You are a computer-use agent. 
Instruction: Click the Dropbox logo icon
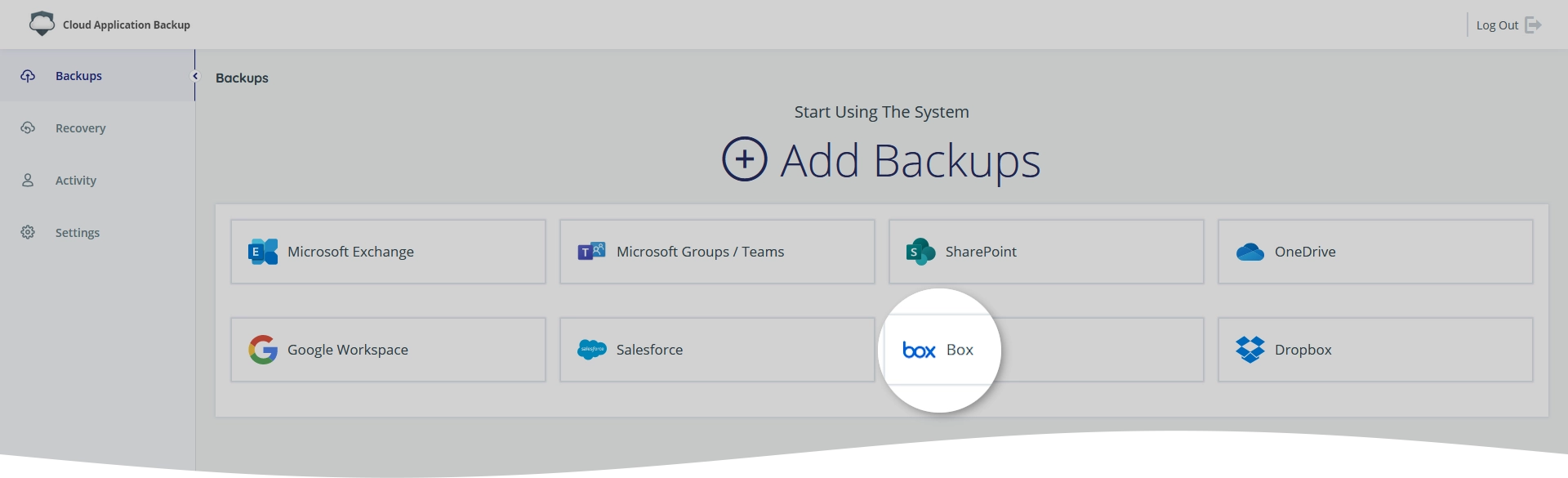click(x=1249, y=350)
